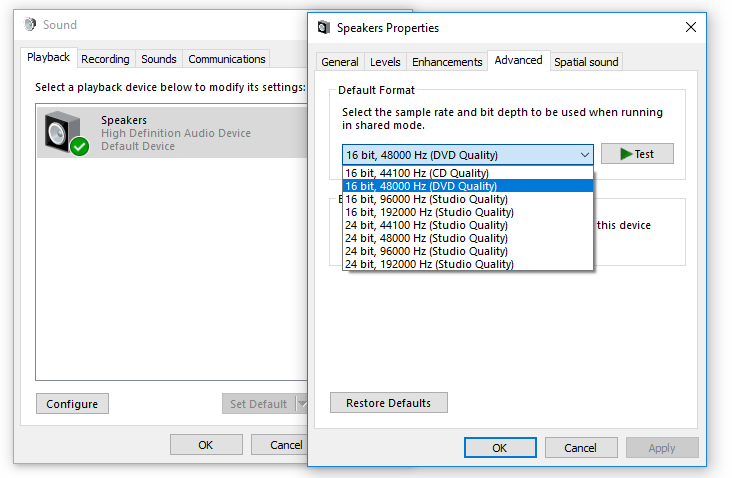Click Apply in Speakers Properties
732x478 pixels.
click(662, 448)
